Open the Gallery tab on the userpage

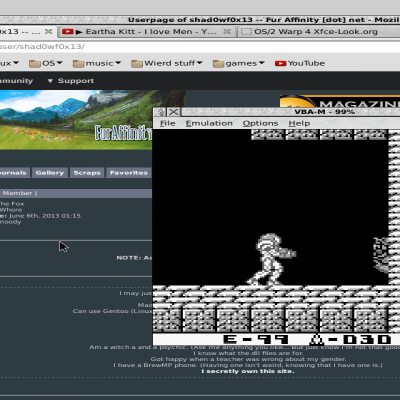[x=50, y=173]
